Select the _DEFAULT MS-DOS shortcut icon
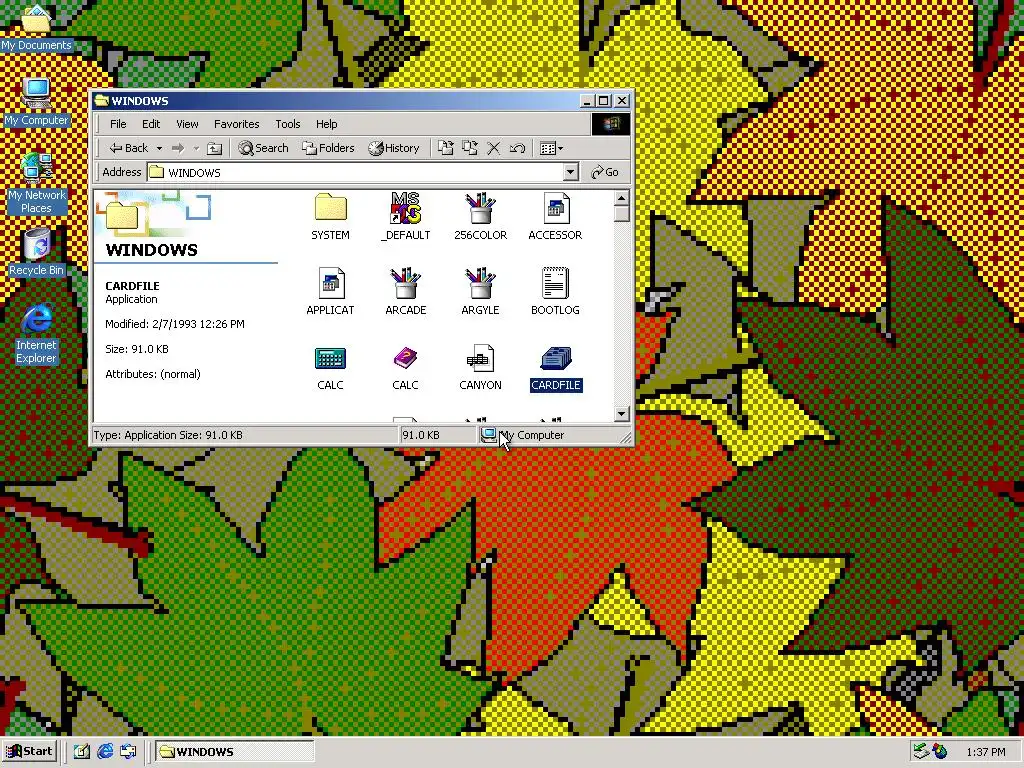The image size is (1024, 768). tap(406, 208)
